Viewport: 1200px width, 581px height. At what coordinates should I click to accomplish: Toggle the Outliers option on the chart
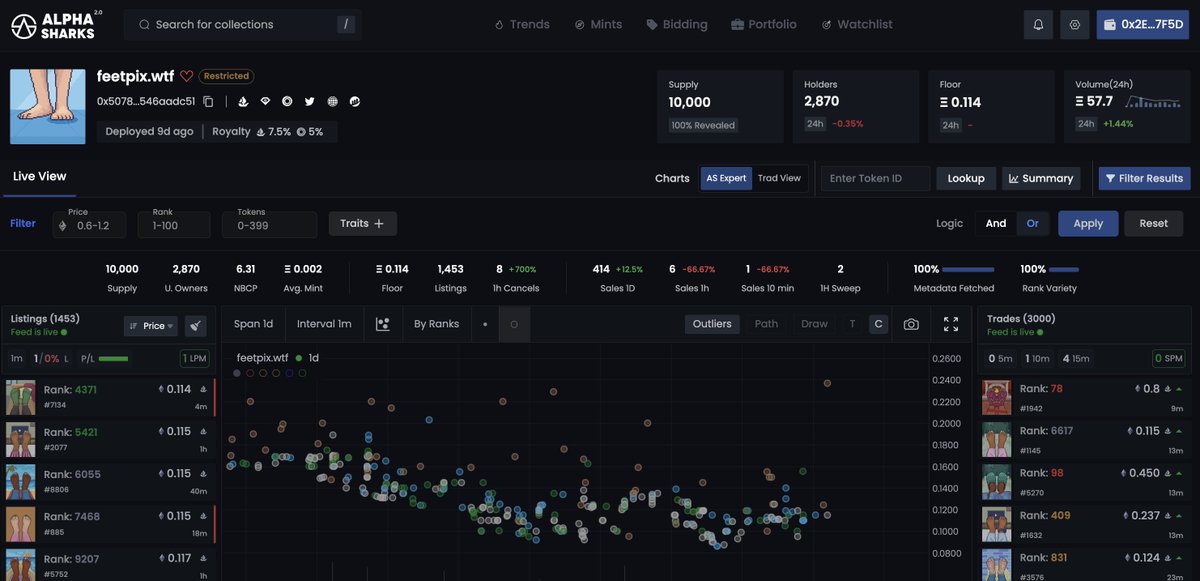(x=711, y=323)
